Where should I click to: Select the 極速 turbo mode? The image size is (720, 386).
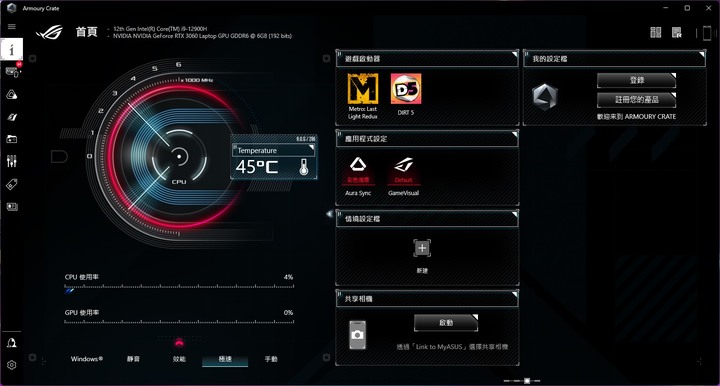225,359
